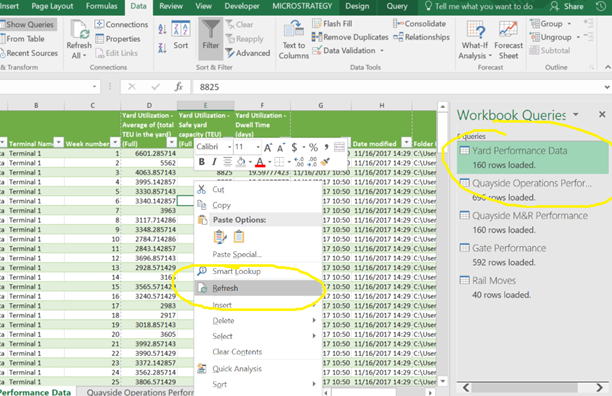Select the Gate Performance query
The image size is (612, 396).
tap(533, 255)
